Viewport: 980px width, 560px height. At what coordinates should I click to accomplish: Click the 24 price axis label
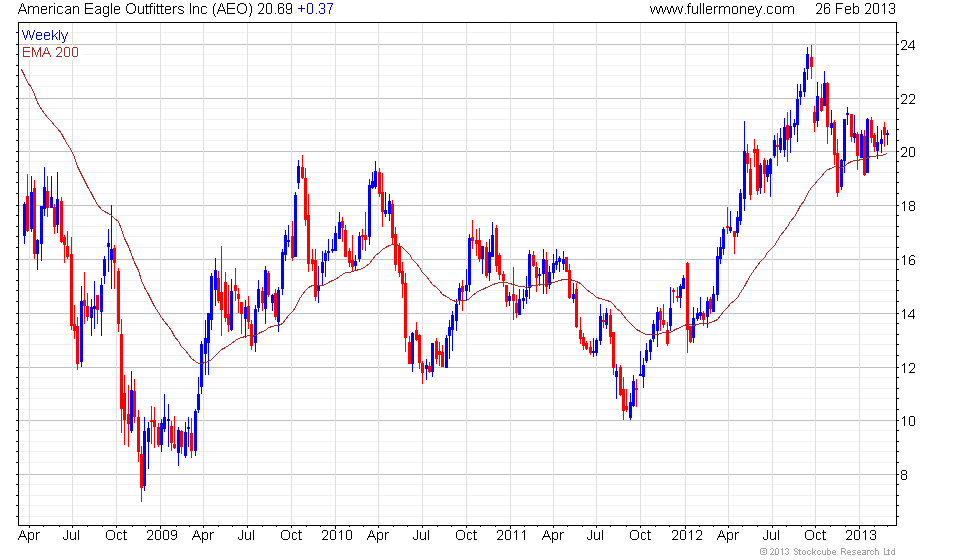pos(908,45)
